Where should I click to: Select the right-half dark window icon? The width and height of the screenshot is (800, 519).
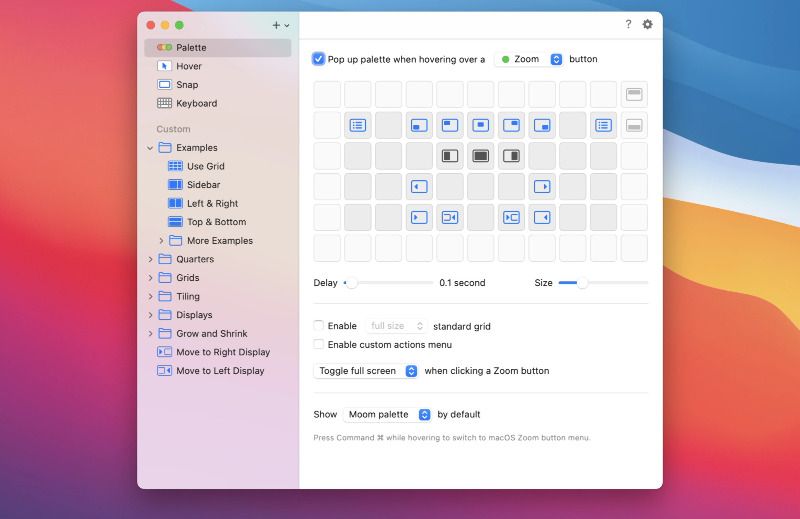[x=512, y=156]
